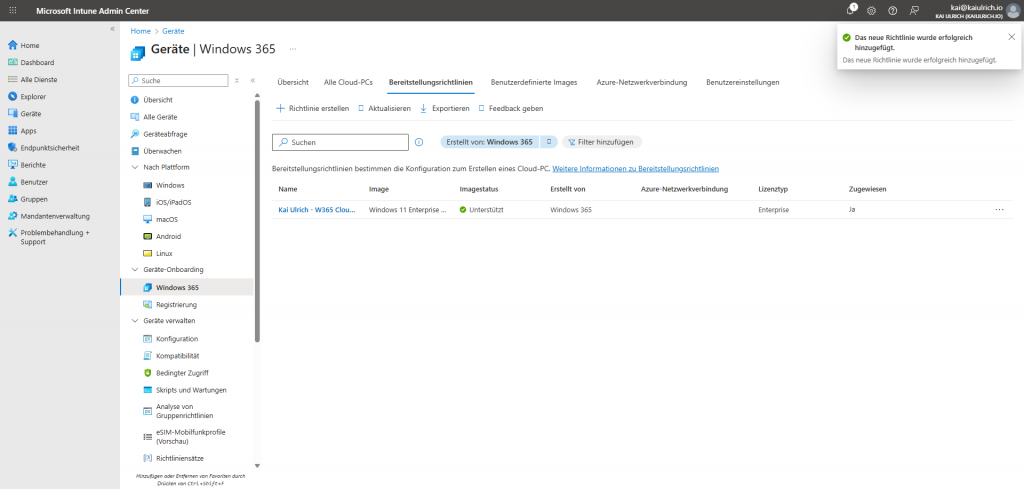Click Richtlinie erstellen button
The image size is (1024, 489).
313,108
